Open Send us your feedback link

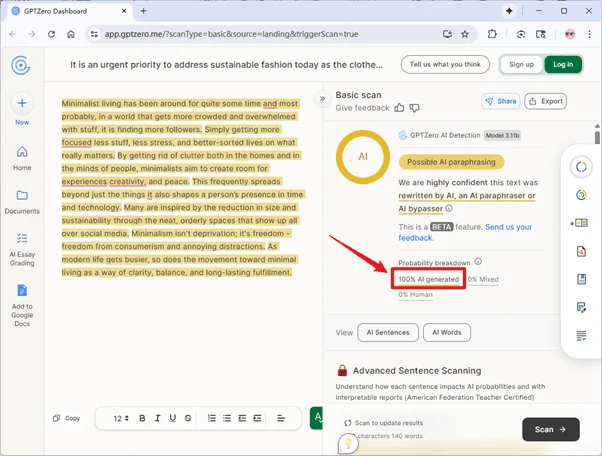[465, 232]
